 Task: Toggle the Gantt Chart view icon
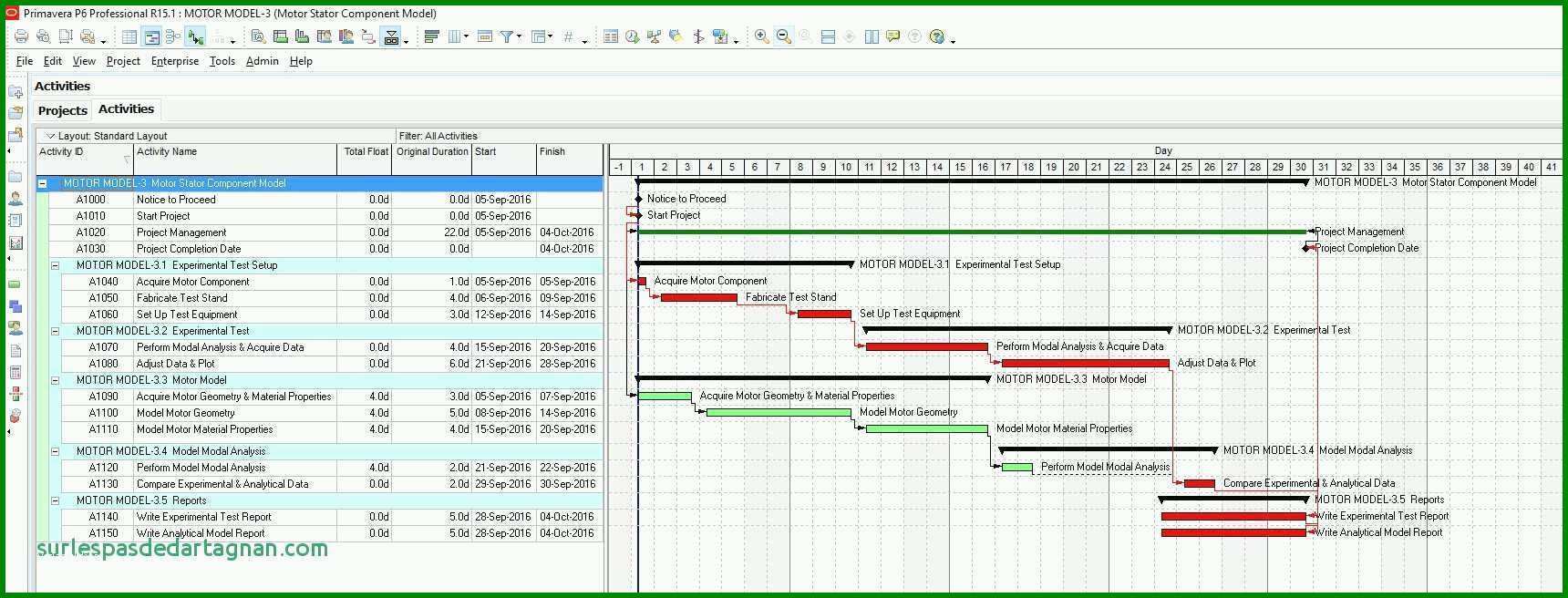point(151,36)
